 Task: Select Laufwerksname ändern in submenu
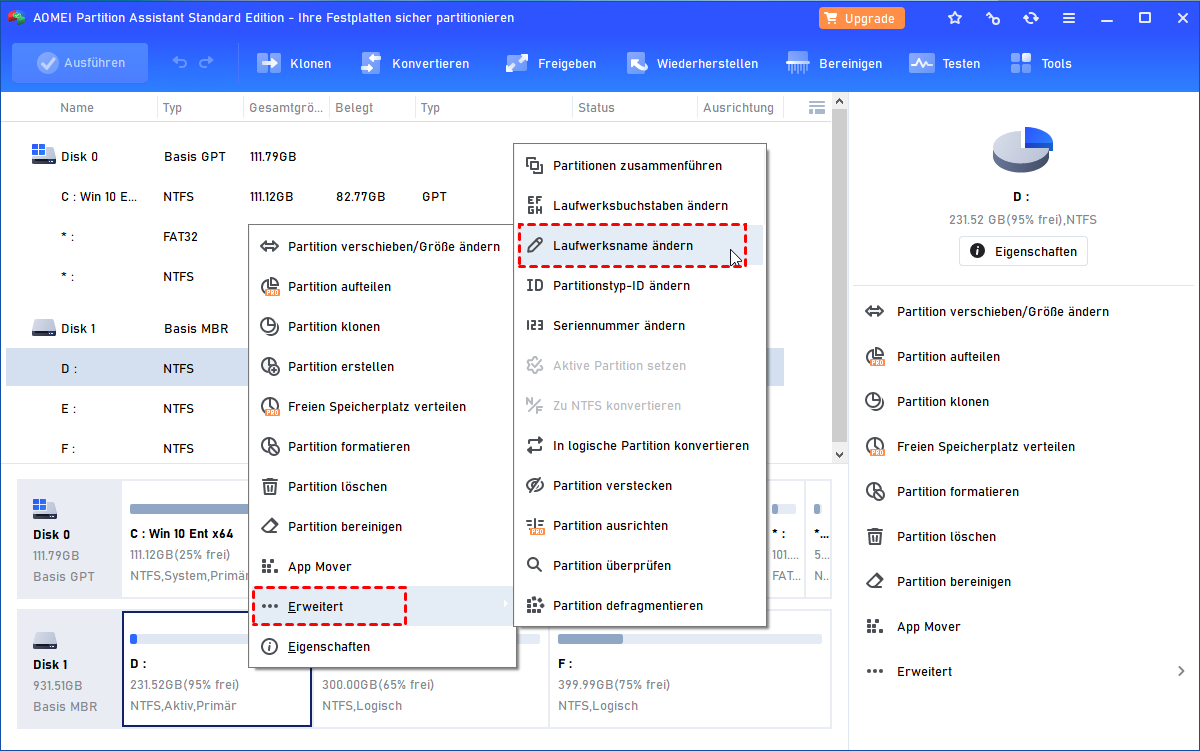click(640, 245)
